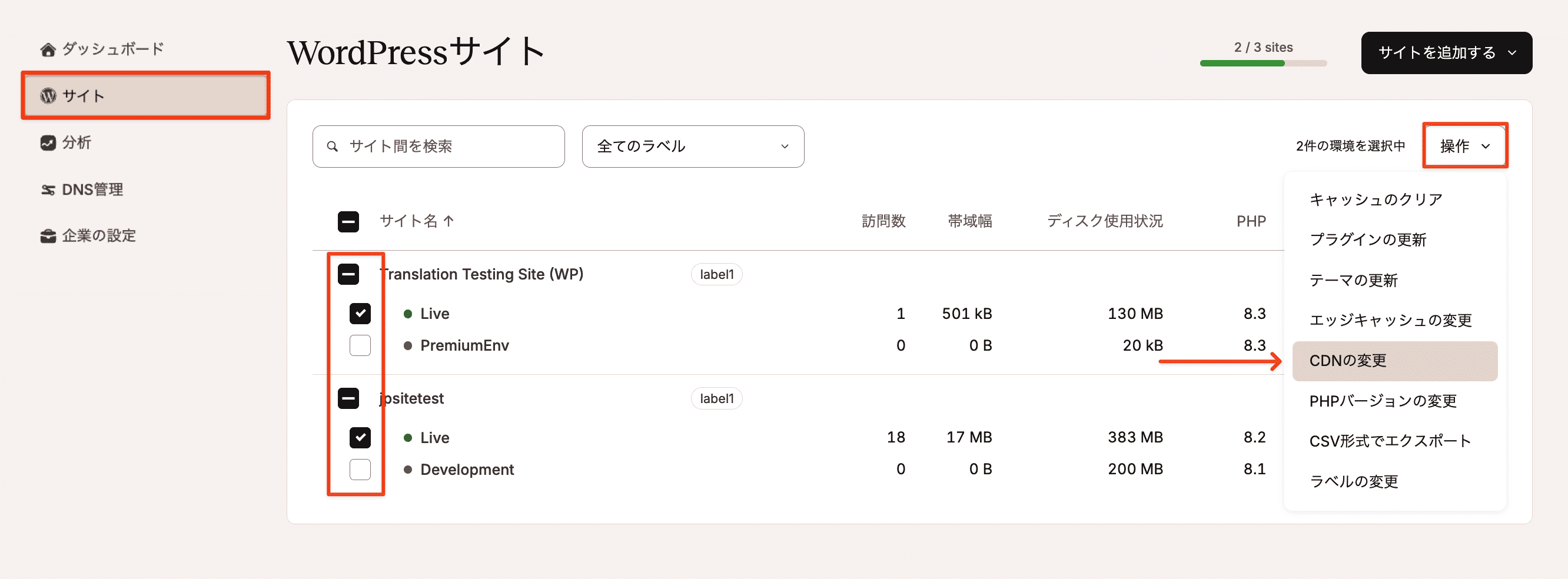The width and height of the screenshot is (1568, 579).
Task: Open the jpsitetest site link
Action: [x=414, y=399]
